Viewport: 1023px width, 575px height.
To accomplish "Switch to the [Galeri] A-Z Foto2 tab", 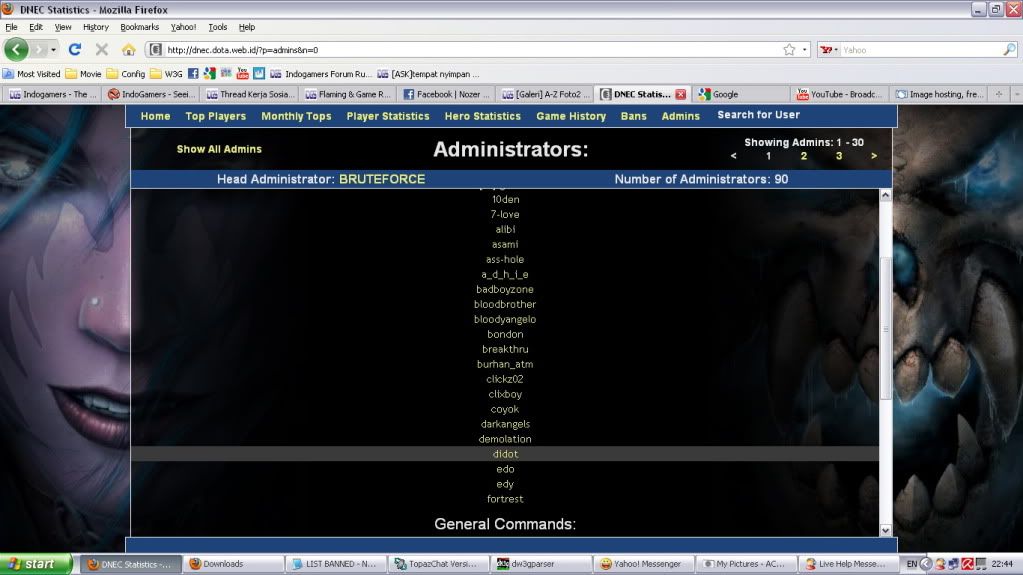I will click(x=545, y=94).
